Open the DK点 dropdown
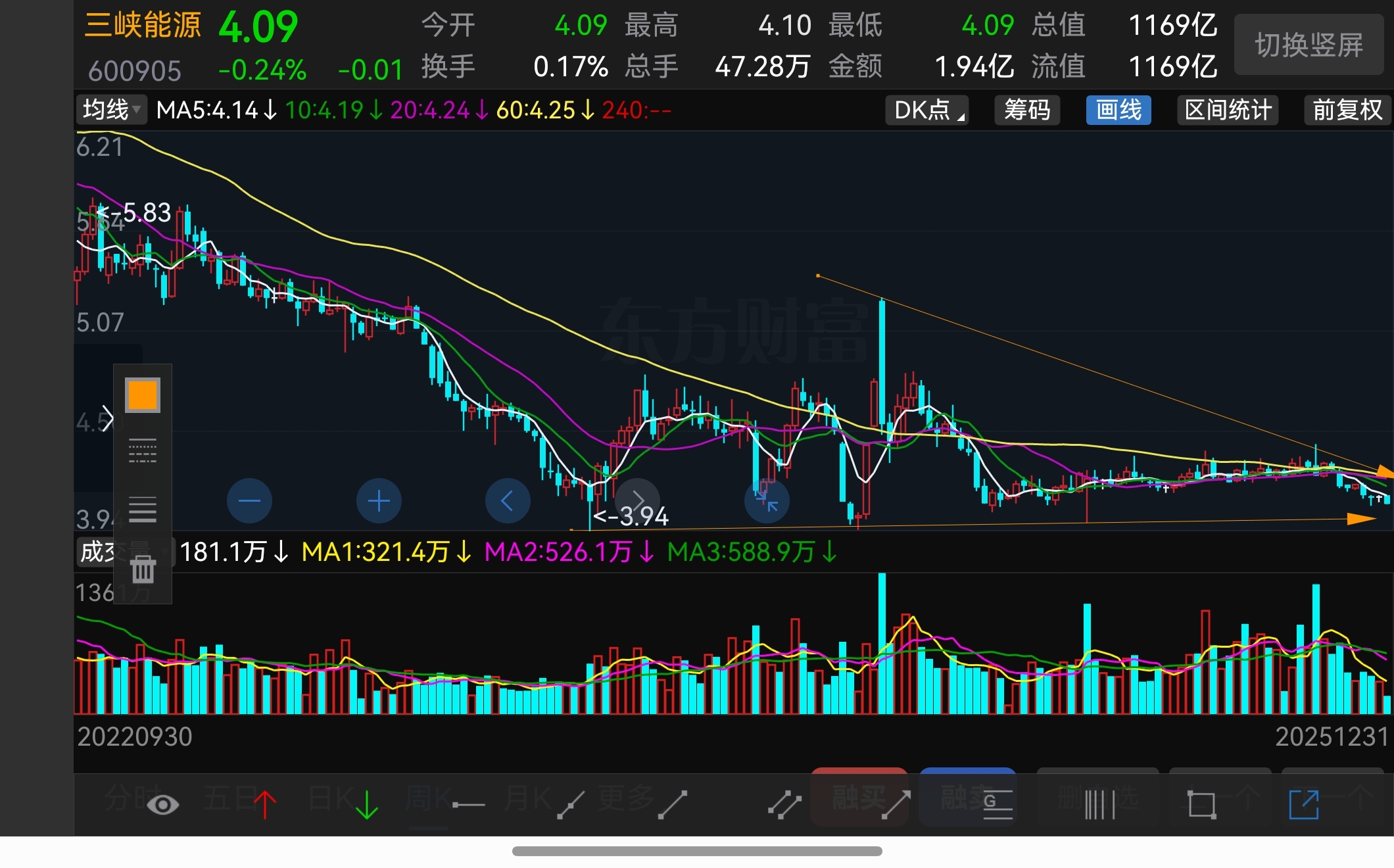1394x868 pixels. (927, 110)
